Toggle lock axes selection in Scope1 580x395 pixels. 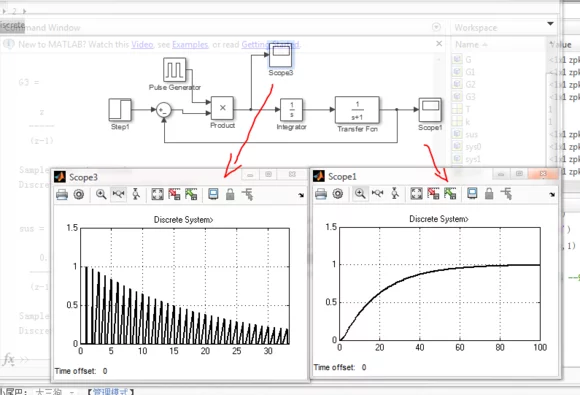pyautogui.click(x=489, y=194)
